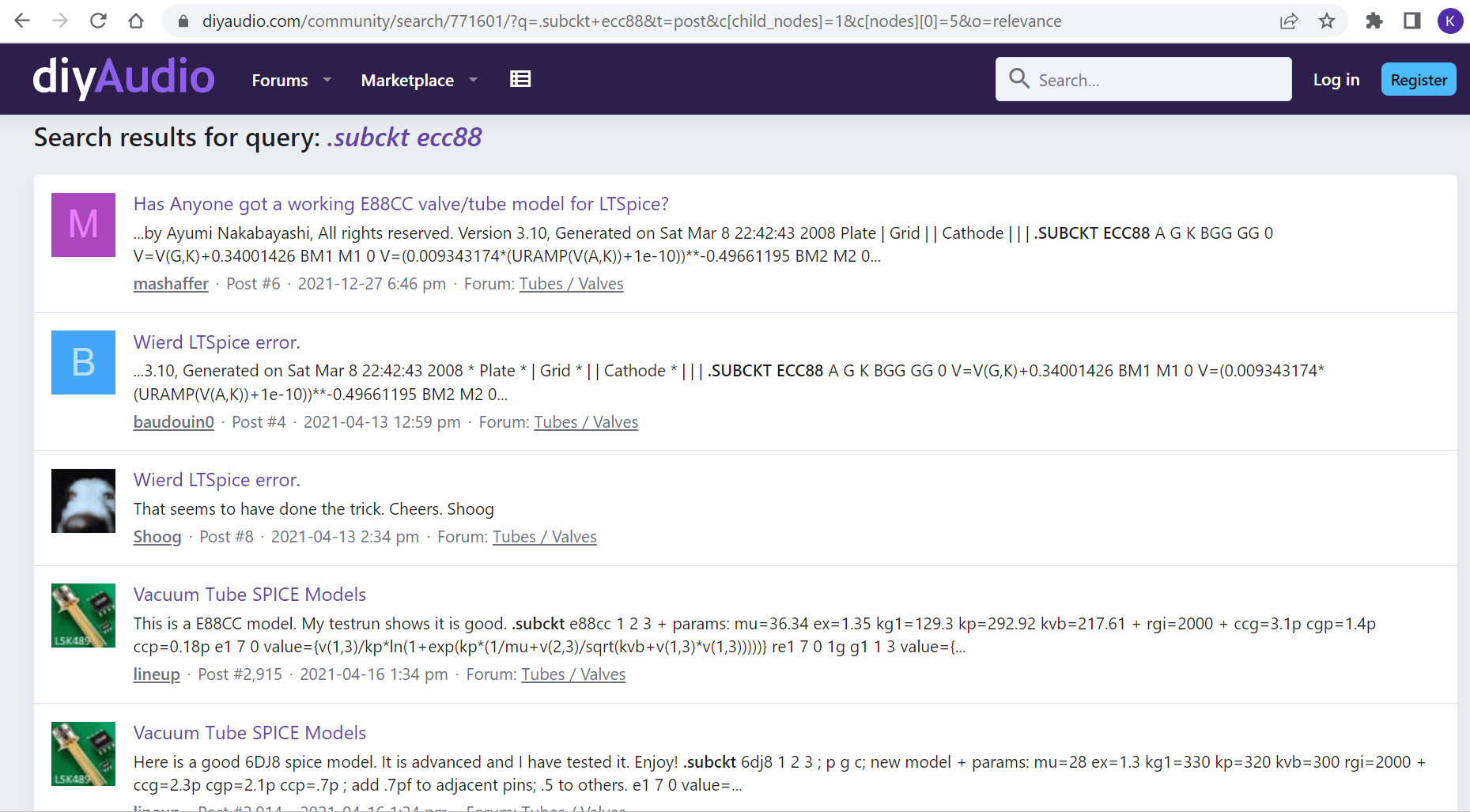Open baudouin0's avatar B

tap(83, 362)
